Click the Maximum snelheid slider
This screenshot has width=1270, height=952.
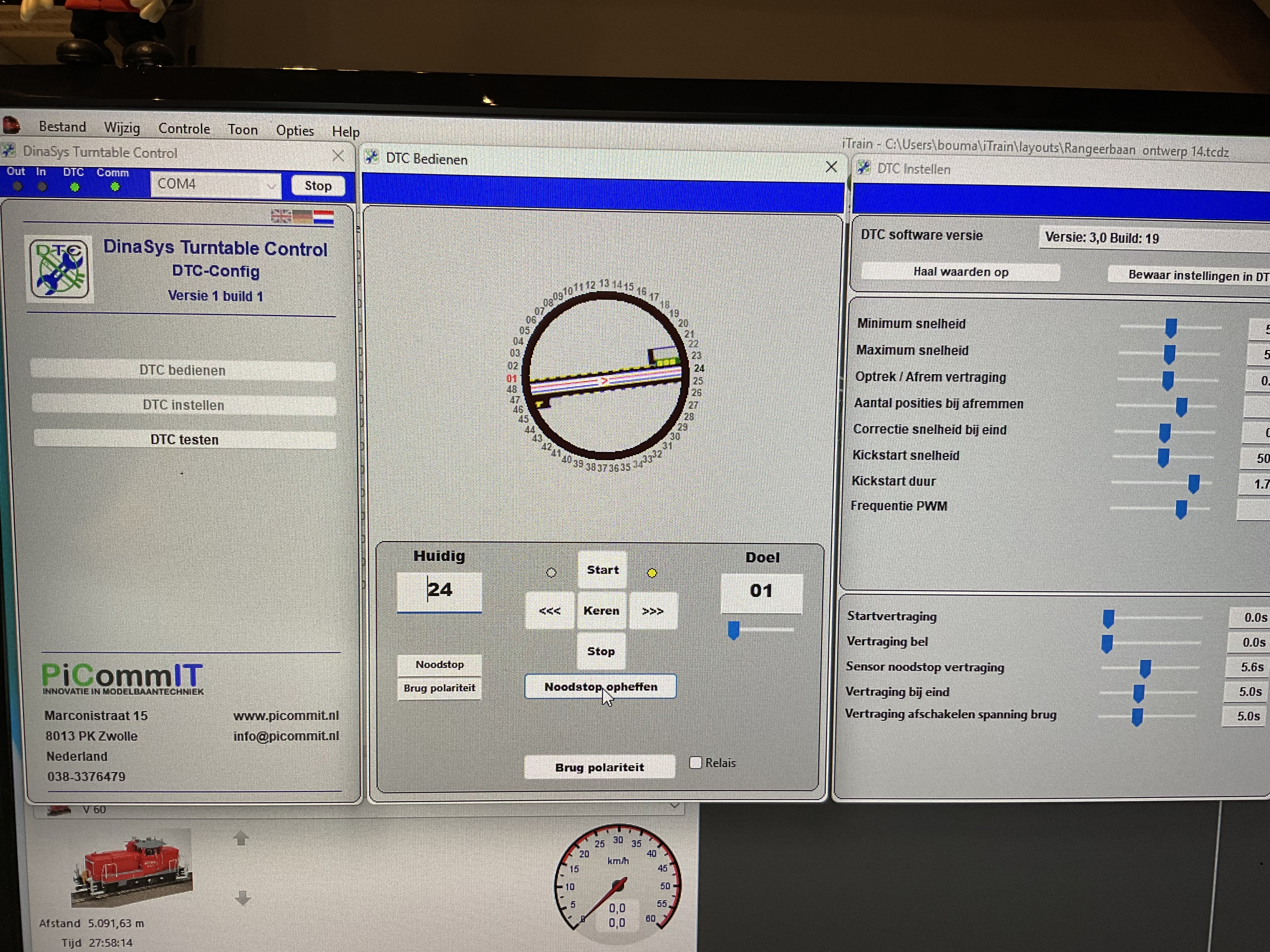click(x=1168, y=354)
